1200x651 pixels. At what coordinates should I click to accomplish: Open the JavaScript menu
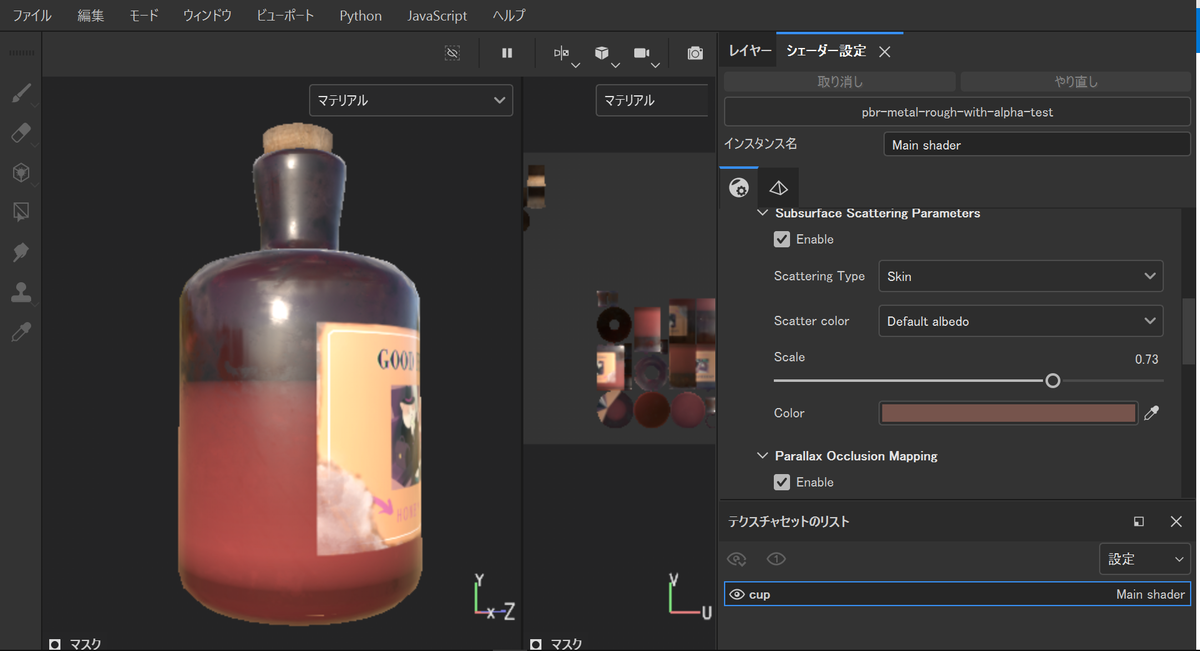click(437, 16)
